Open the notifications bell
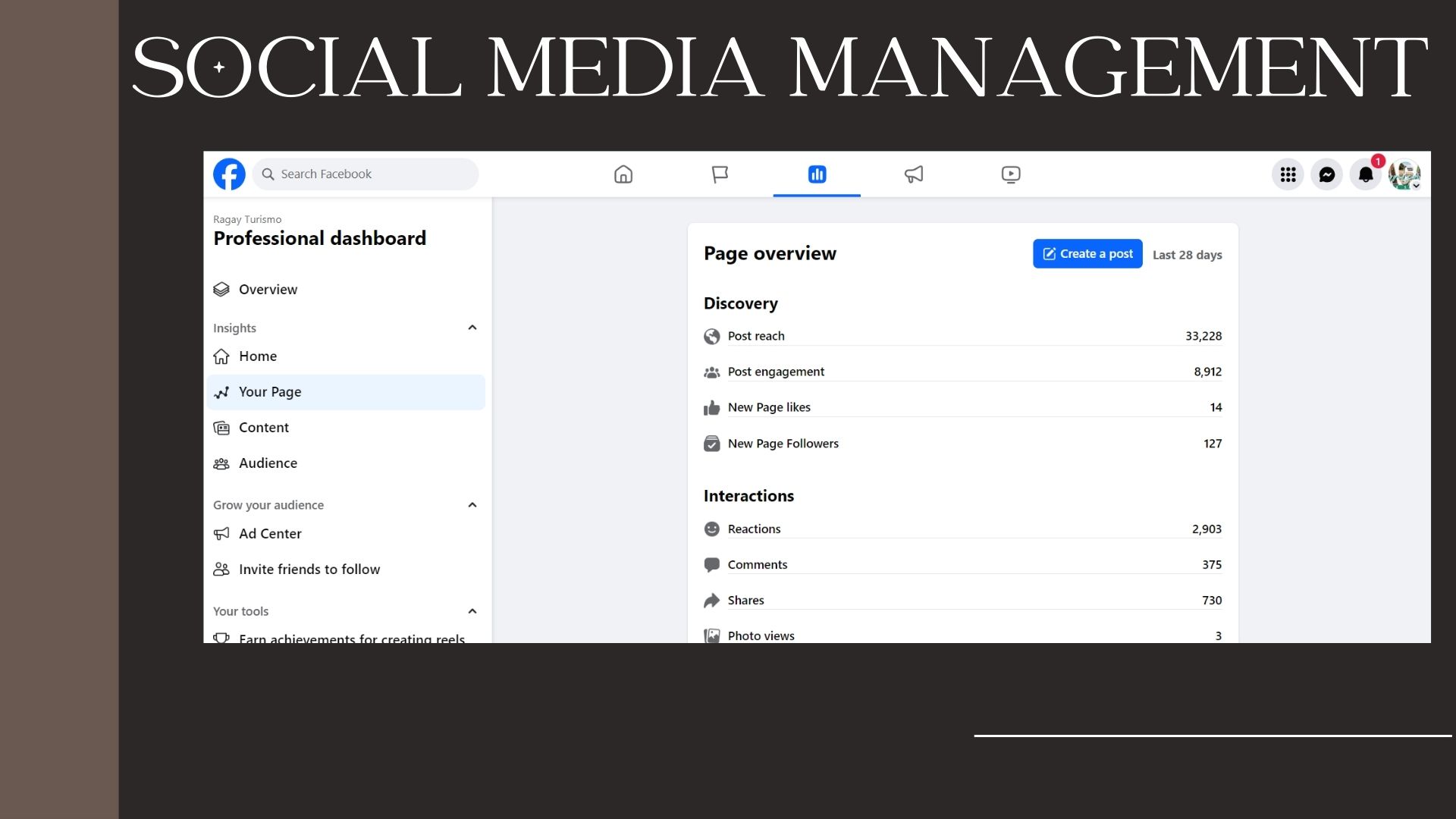This screenshot has height=819, width=1456. [x=1366, y=175]
